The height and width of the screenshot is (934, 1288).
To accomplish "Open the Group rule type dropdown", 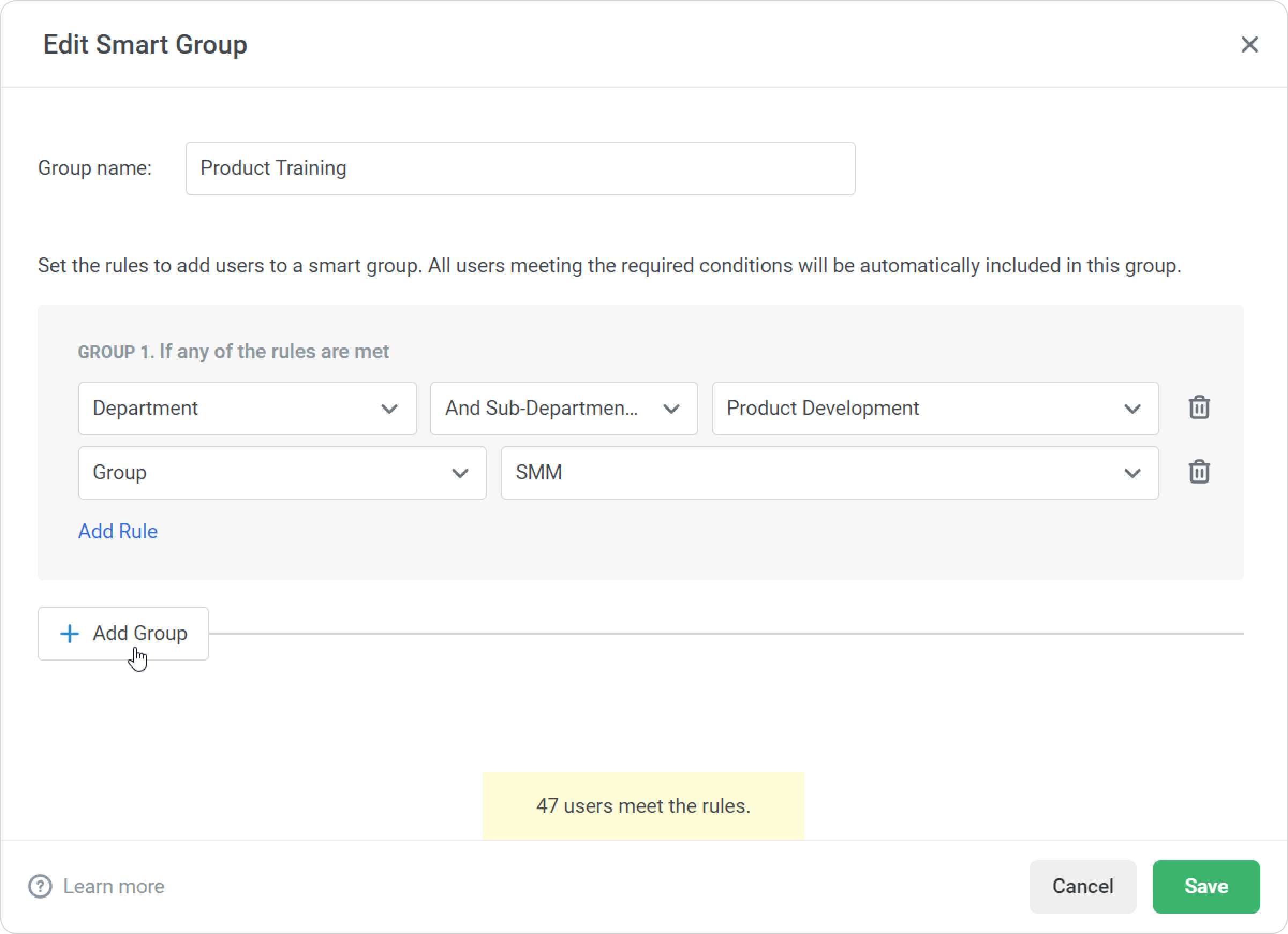I will (x=282, y=472).
